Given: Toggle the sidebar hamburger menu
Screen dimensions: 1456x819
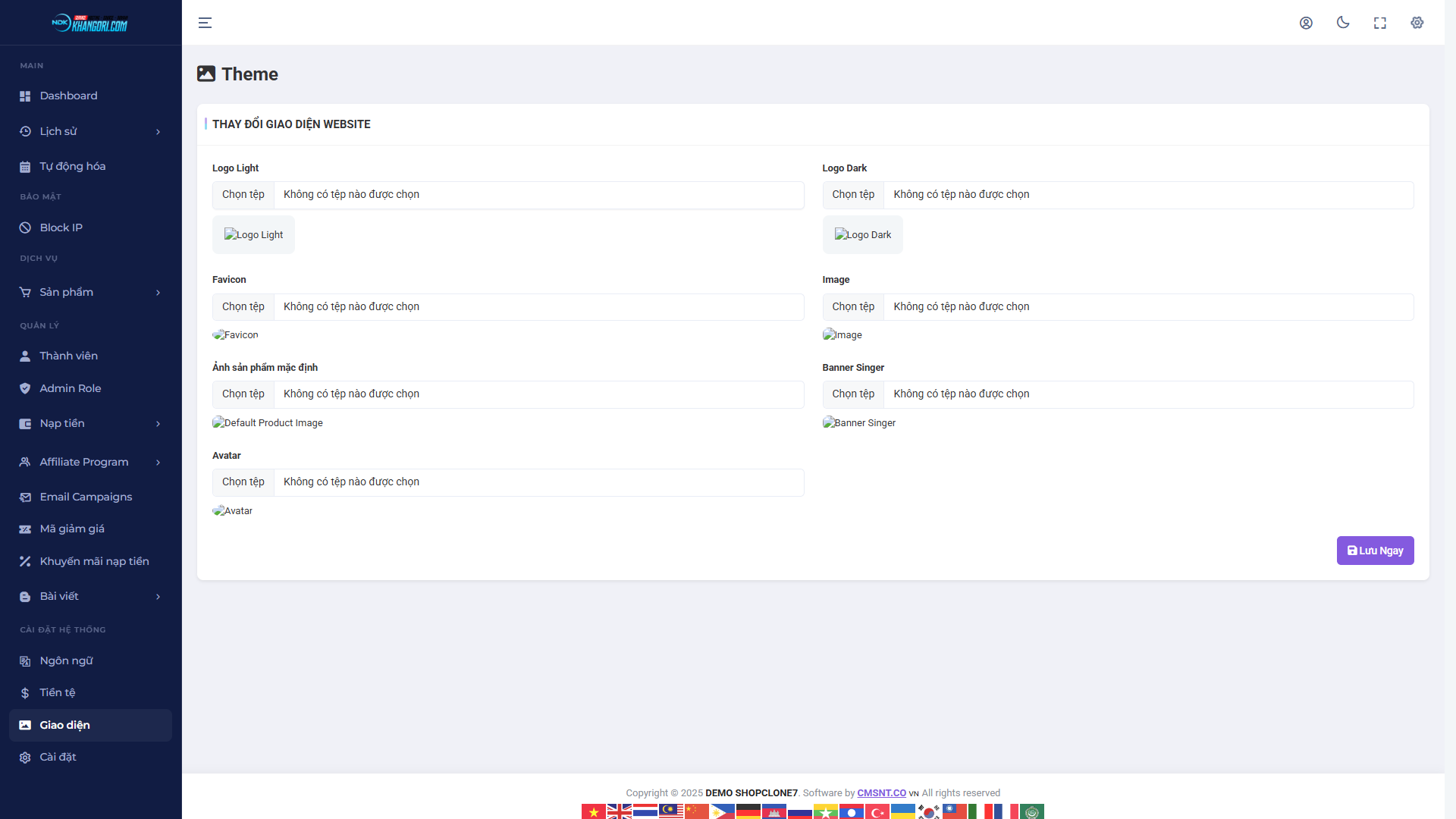Looking at the screenshot, I should pyautogui.click(x=205, y=23).
